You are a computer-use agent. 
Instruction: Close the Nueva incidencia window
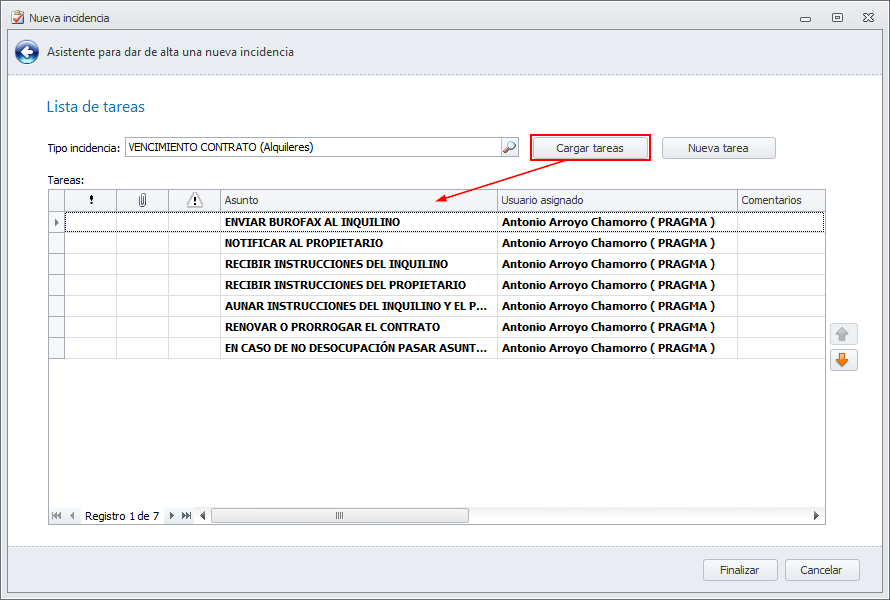coord(868,18)
